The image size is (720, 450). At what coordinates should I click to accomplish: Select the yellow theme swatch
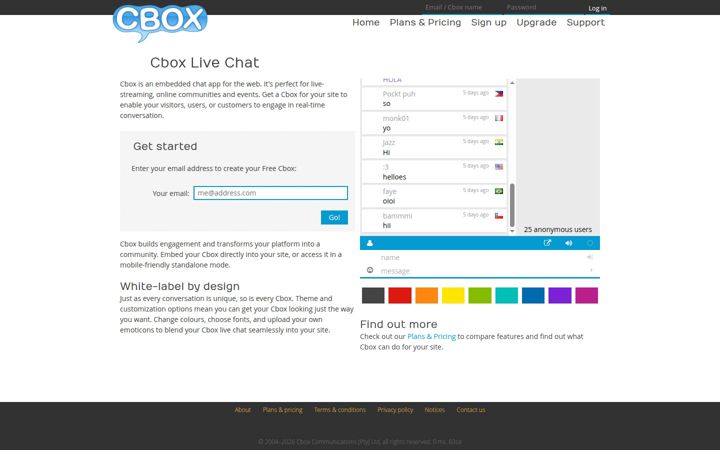(453, 295)
